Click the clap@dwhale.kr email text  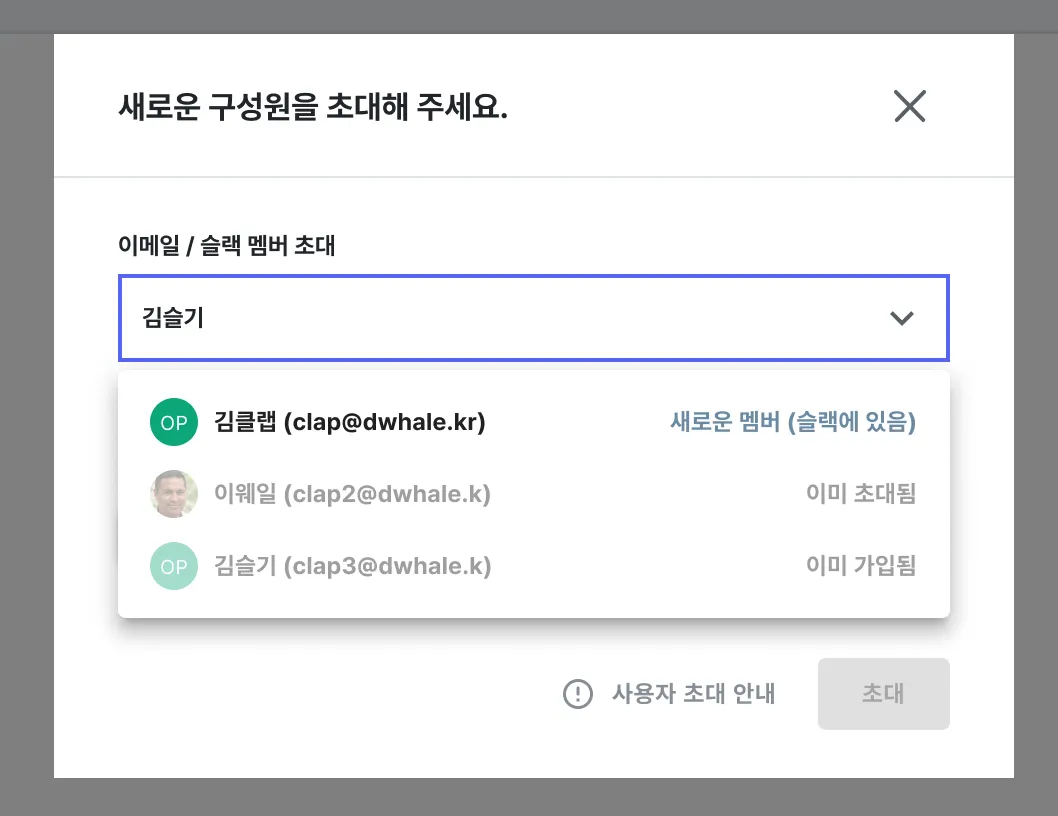tap(385, 422)
